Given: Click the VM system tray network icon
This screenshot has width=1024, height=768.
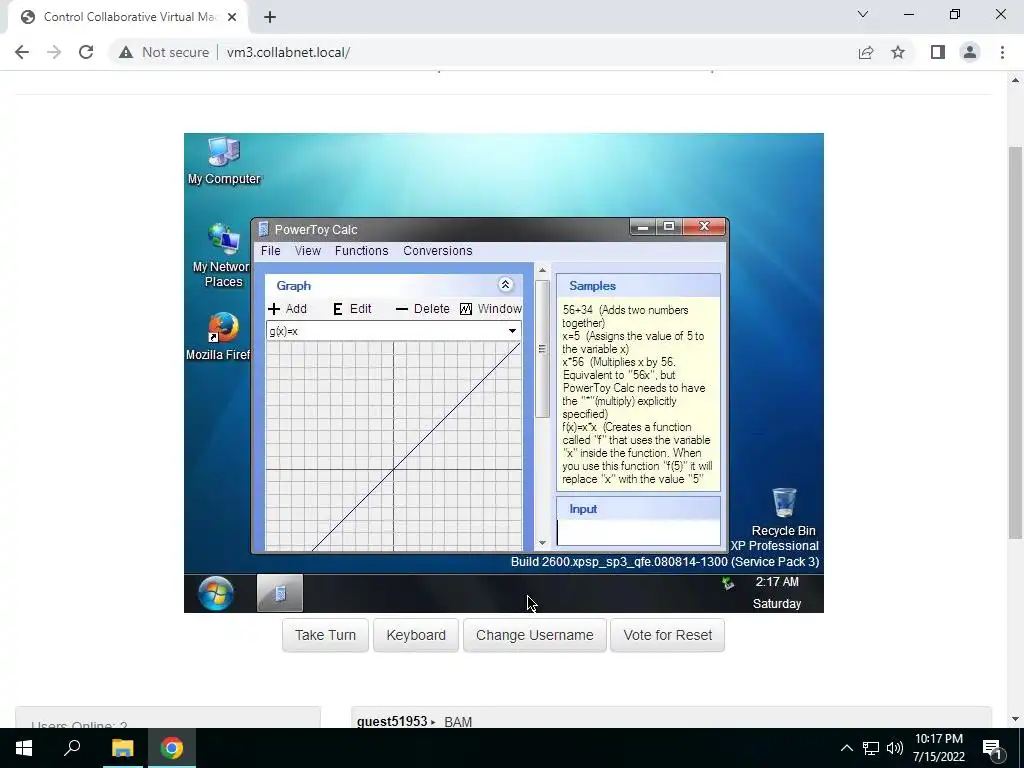Looking at the screenshot, I should [x=728, y=583].
